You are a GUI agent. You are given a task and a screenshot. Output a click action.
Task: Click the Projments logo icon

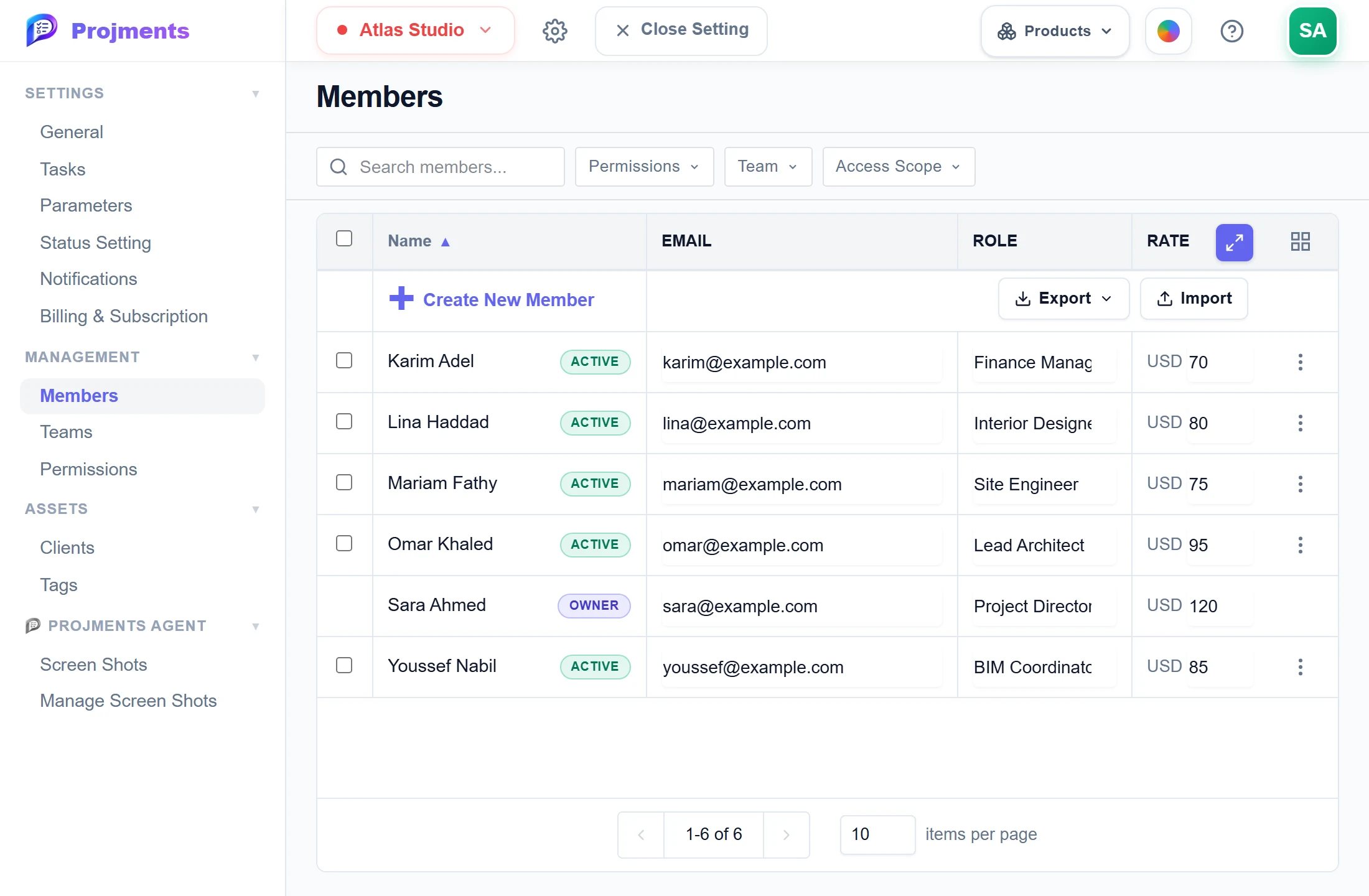[x=42, y=30]
